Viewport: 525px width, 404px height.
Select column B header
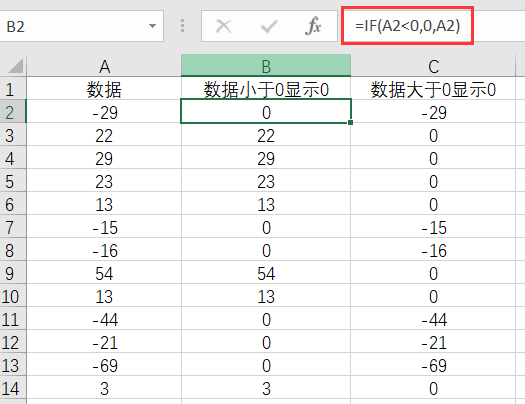[266, 66]
